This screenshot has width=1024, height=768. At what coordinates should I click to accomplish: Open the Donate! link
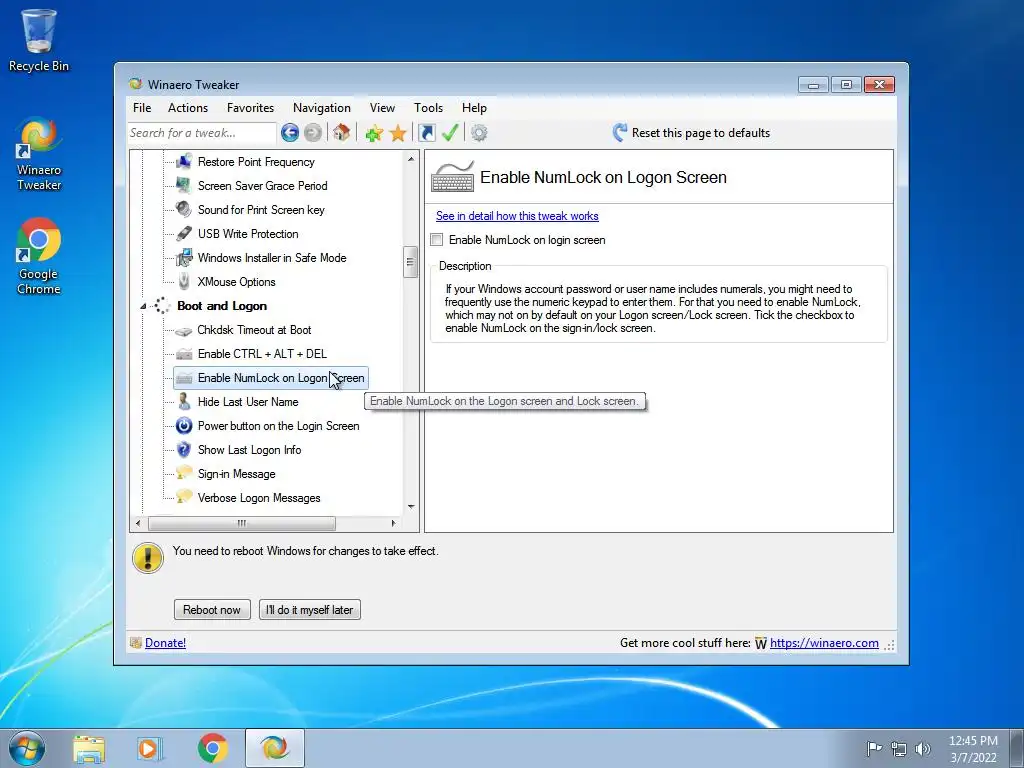(x=165, y=643)
